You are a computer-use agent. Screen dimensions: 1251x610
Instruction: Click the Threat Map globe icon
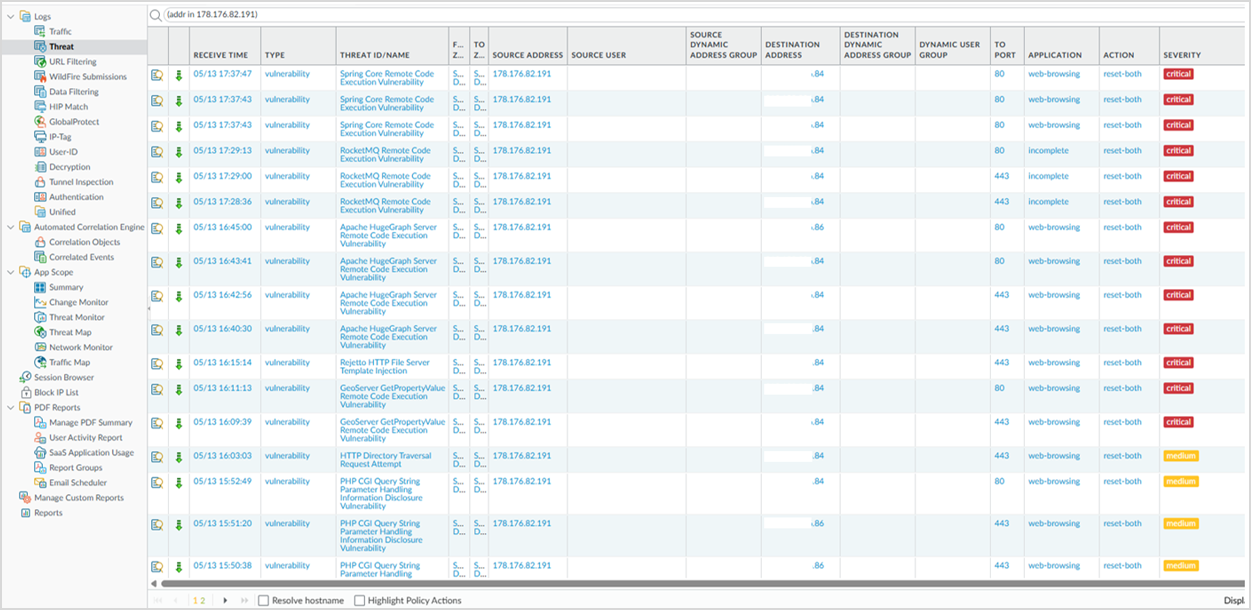point(40,333)
